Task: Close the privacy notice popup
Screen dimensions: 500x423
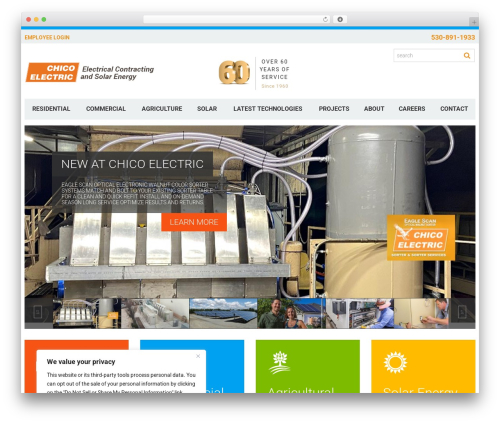Action: (x=198, y=356)
